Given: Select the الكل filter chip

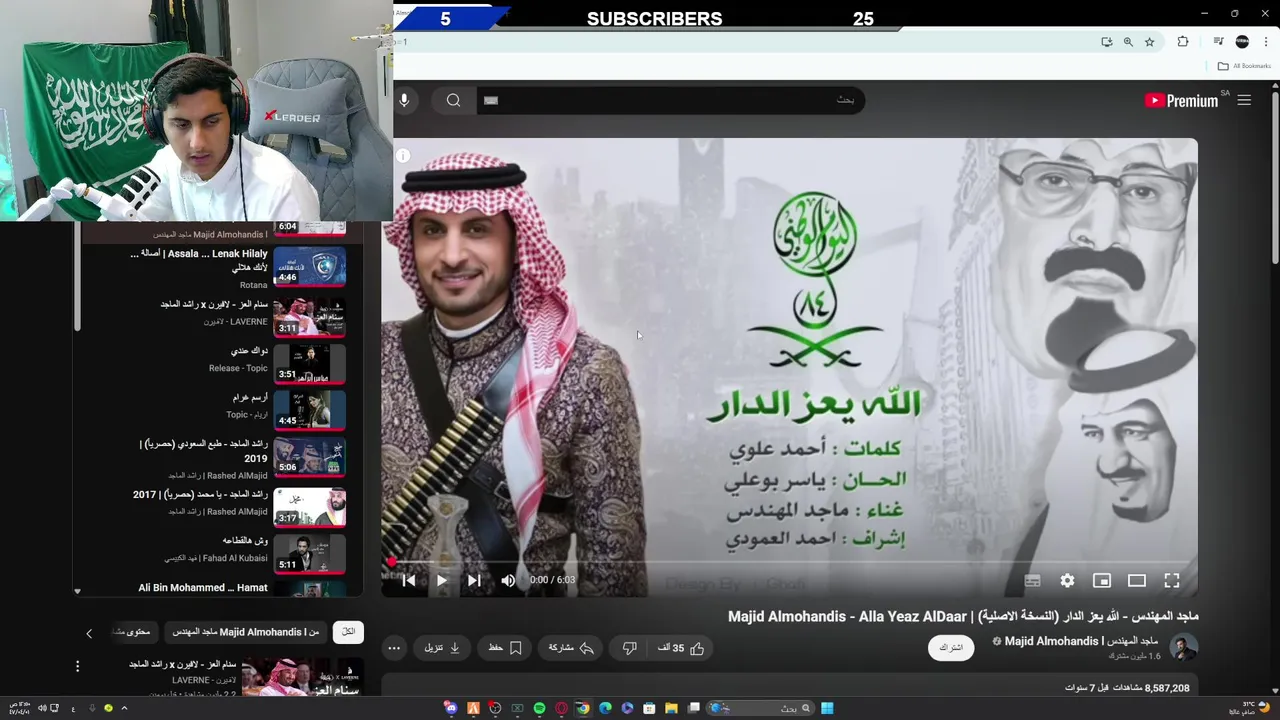Looking at the screenshot, I should pos(348,632).
